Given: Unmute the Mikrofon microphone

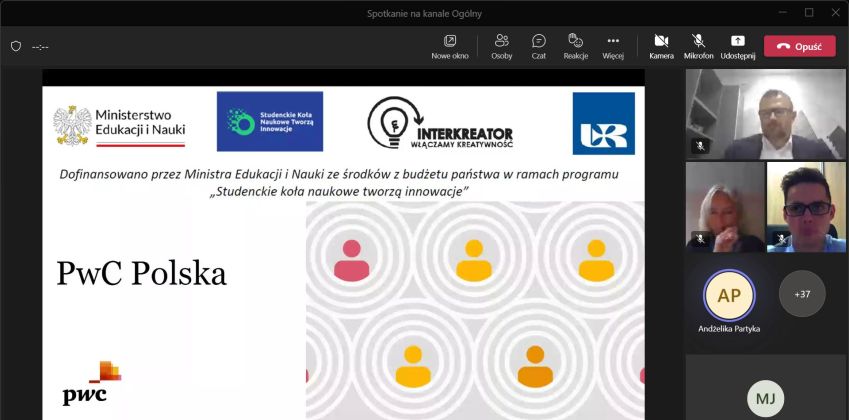Looking at the screenshot, I should click(699, 46).
